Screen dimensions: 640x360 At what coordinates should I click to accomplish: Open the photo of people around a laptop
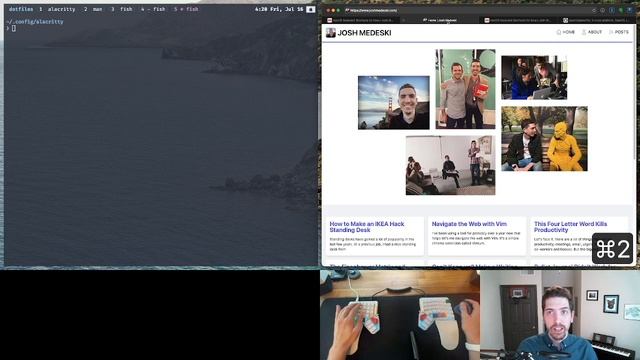(x=534, y=78)
